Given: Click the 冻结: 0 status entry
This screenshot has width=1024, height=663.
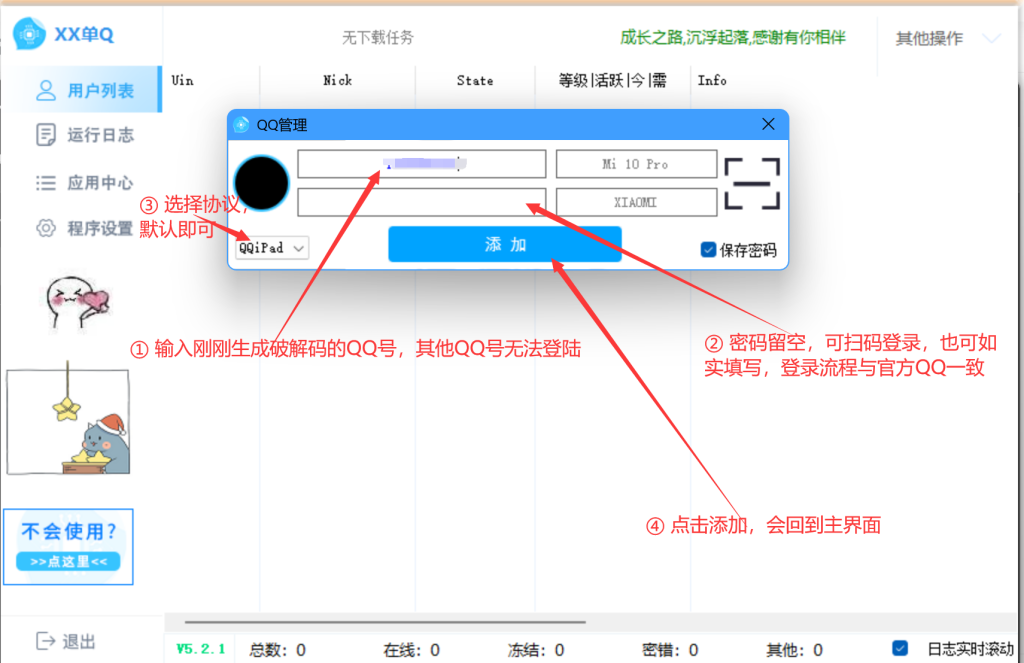Looking at the screenshot, I should click(x=536, y=650).
